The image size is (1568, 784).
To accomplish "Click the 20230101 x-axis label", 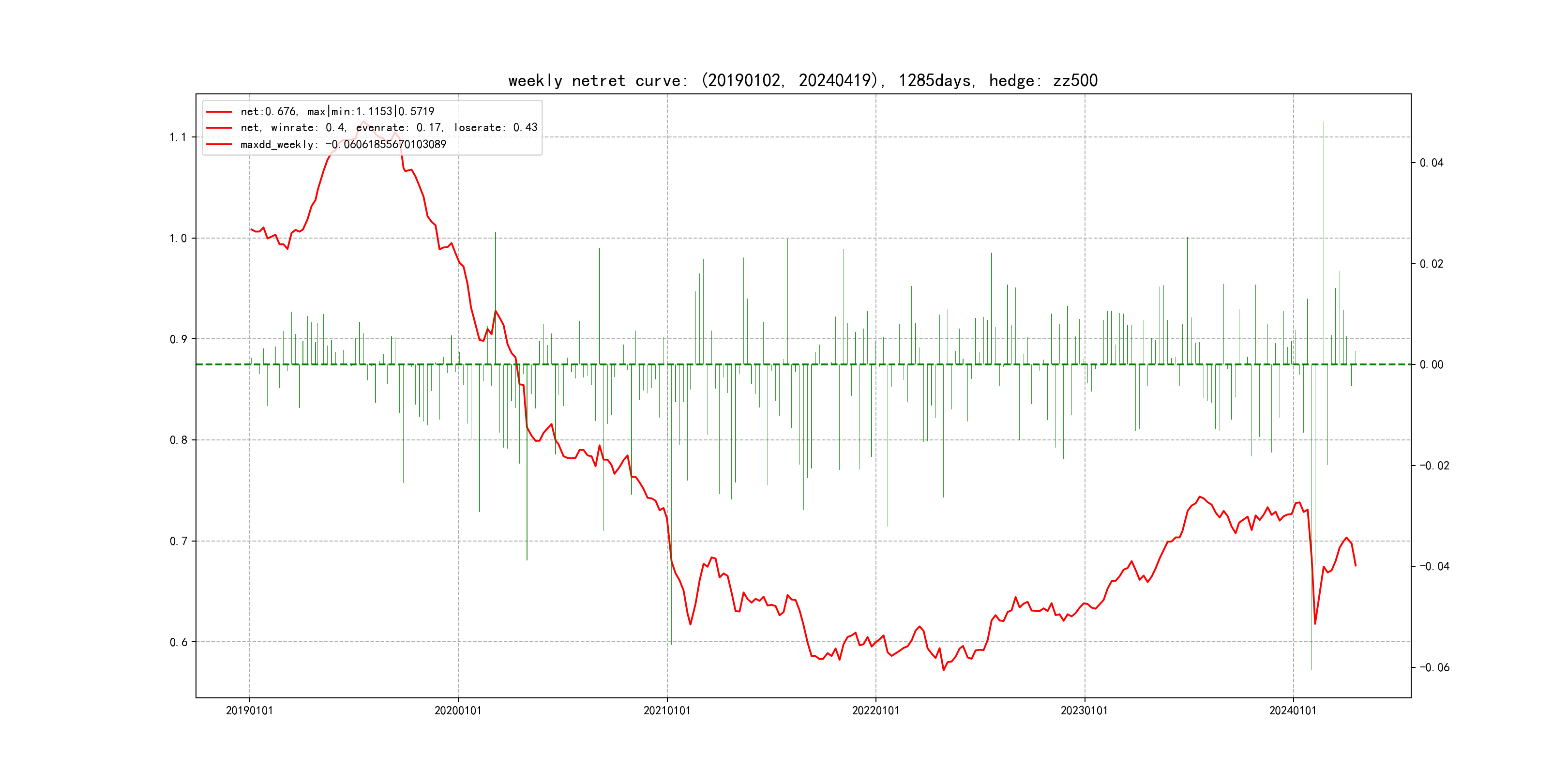I will tap(1084, 710).
